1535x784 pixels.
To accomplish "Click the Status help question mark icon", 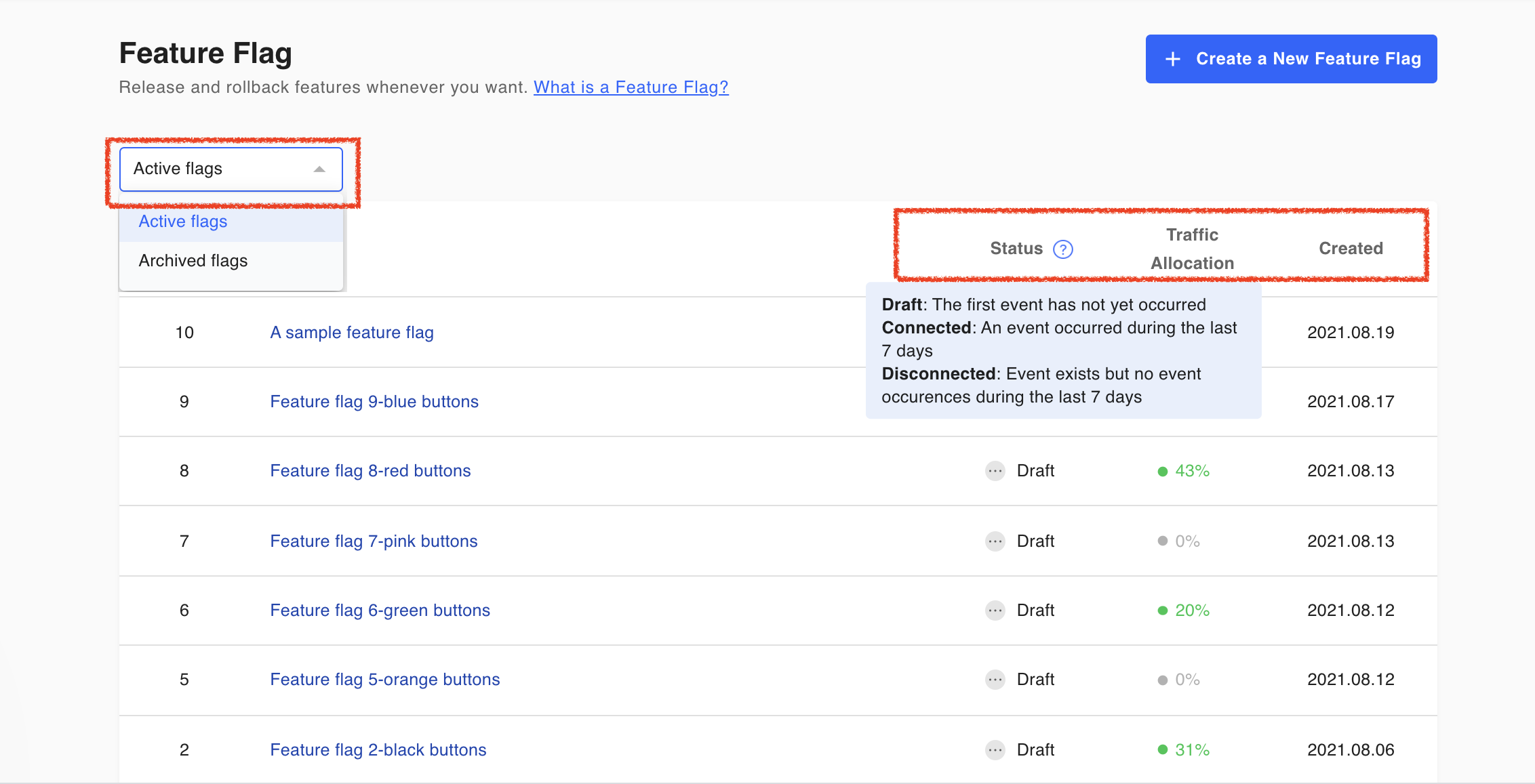I will pos(1062,249).
